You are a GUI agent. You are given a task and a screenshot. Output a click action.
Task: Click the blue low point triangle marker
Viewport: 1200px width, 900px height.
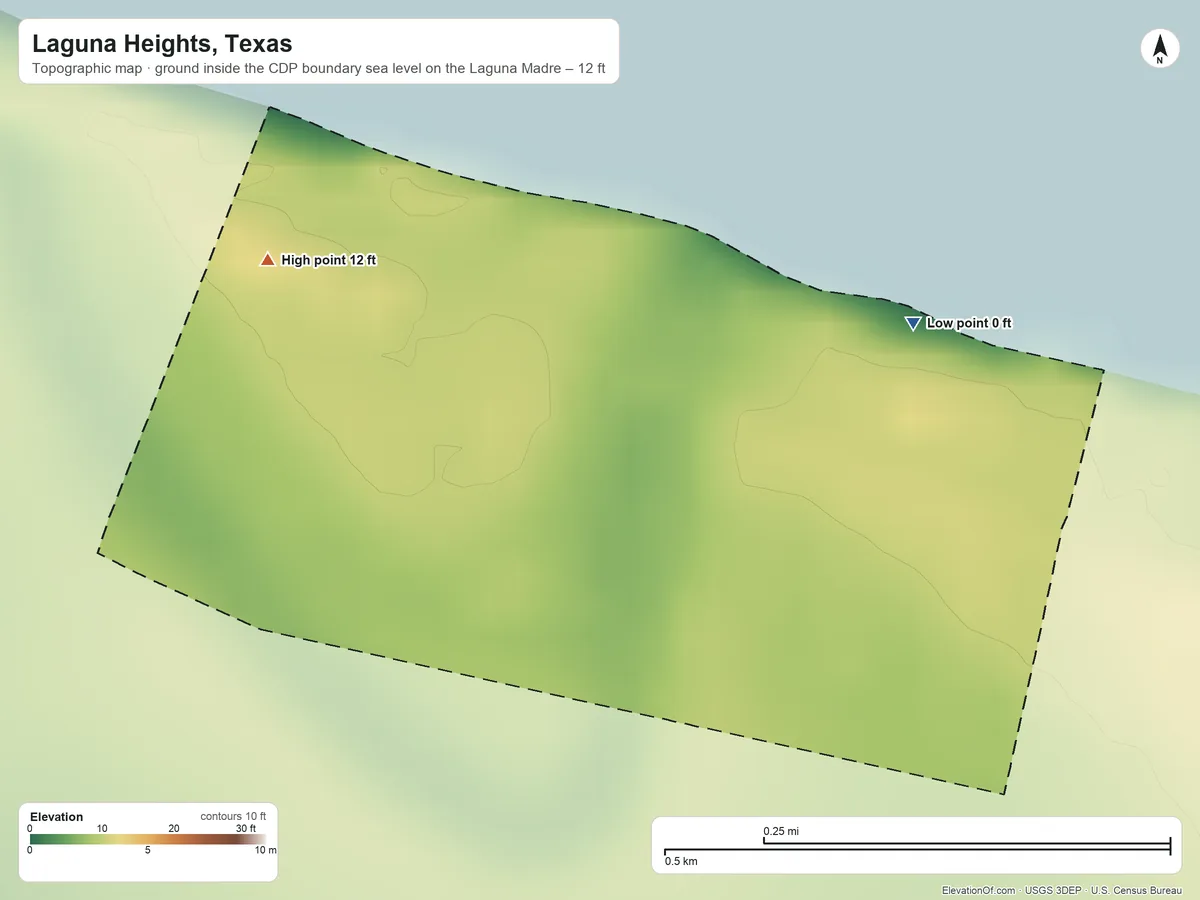click(x=912, y=323)
